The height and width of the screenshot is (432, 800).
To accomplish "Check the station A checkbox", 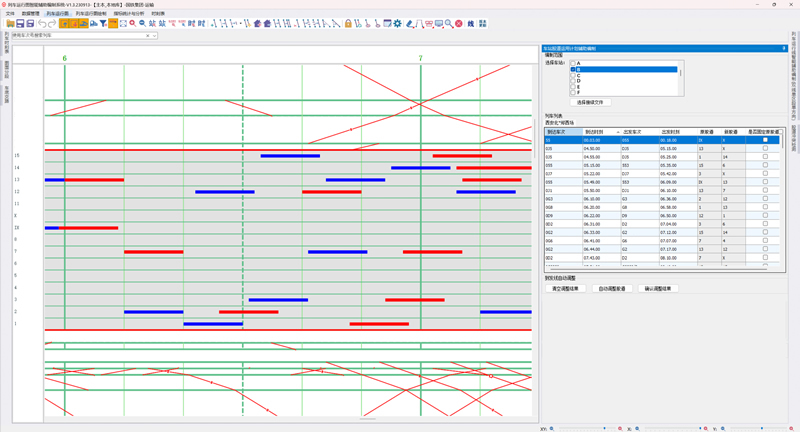I will pyautogui.click(x=573, y=63).
